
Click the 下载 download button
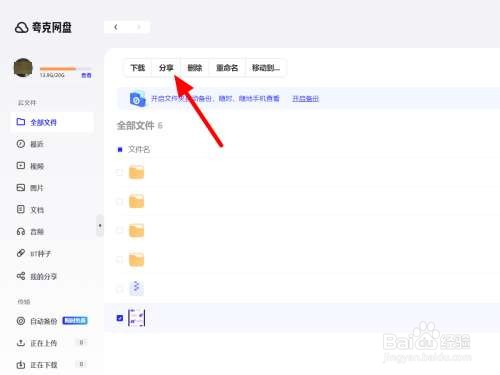click(x=138, y=68)
